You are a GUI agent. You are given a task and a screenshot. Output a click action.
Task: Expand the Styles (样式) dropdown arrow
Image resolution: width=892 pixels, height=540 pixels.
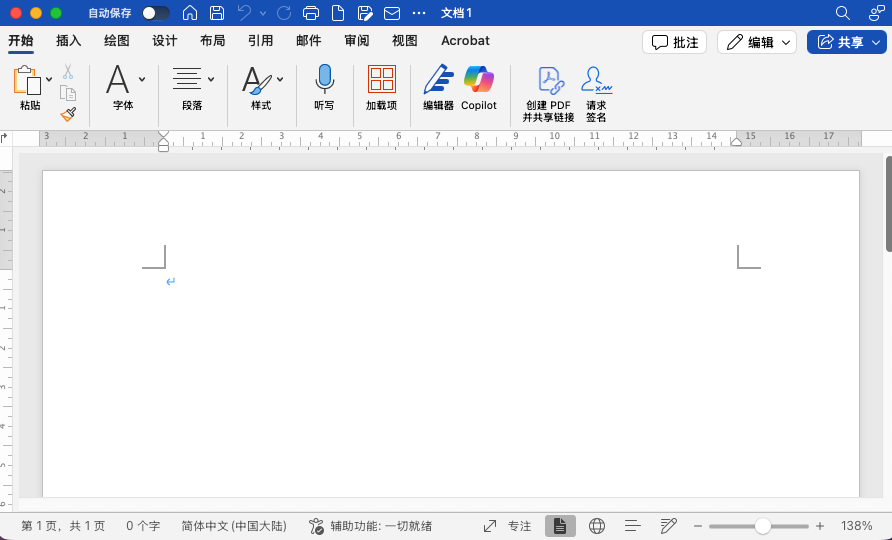click(280, 79)
